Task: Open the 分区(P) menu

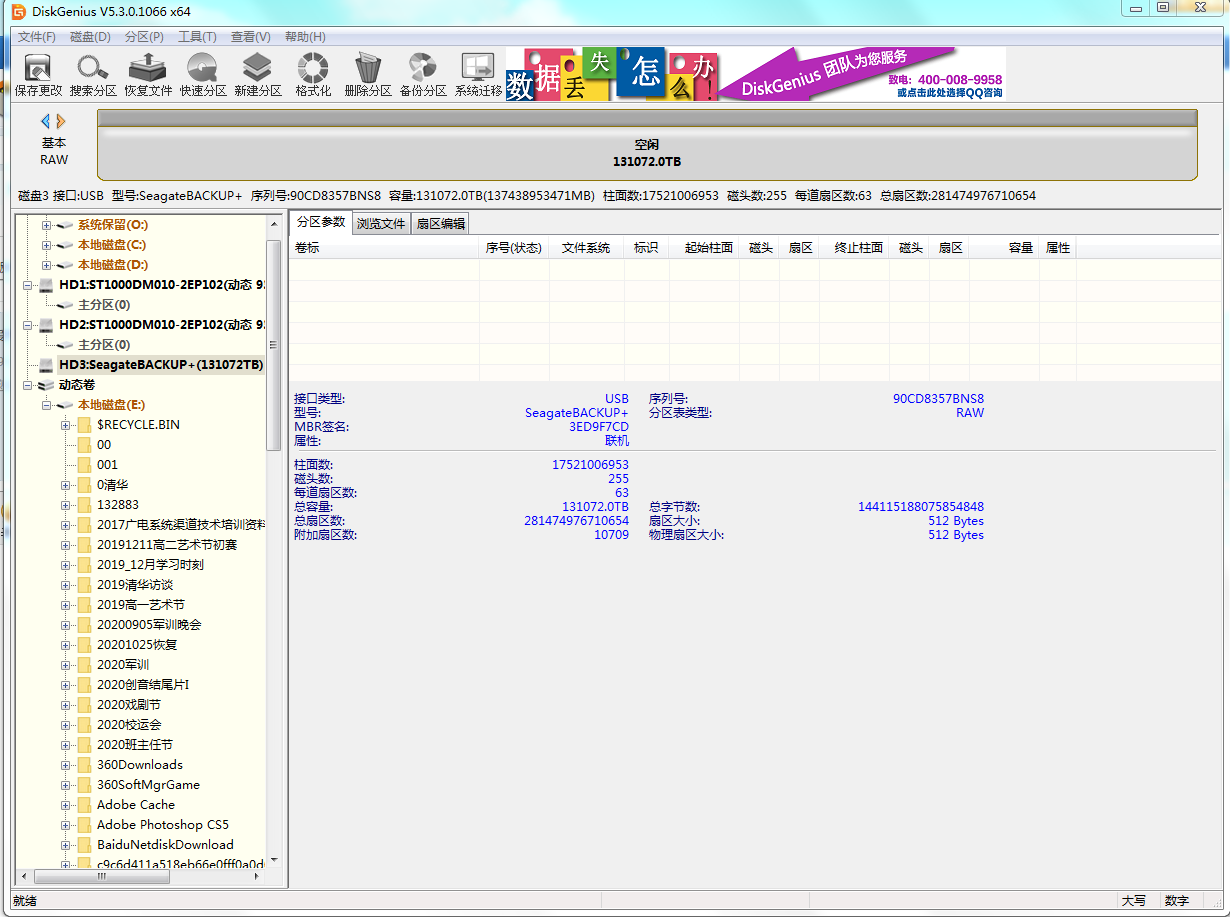Action: (x=144, y=37)
